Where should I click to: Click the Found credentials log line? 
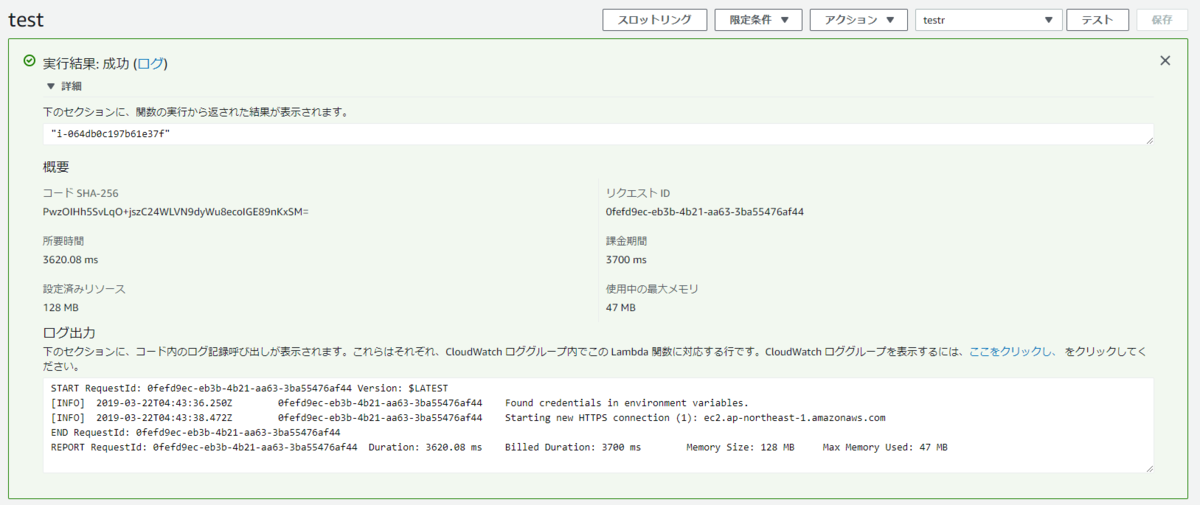click(x=399, y=403)
